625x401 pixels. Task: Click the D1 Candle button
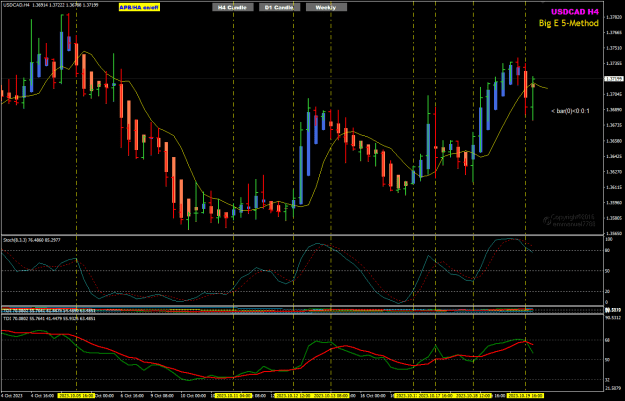(279, 7)
